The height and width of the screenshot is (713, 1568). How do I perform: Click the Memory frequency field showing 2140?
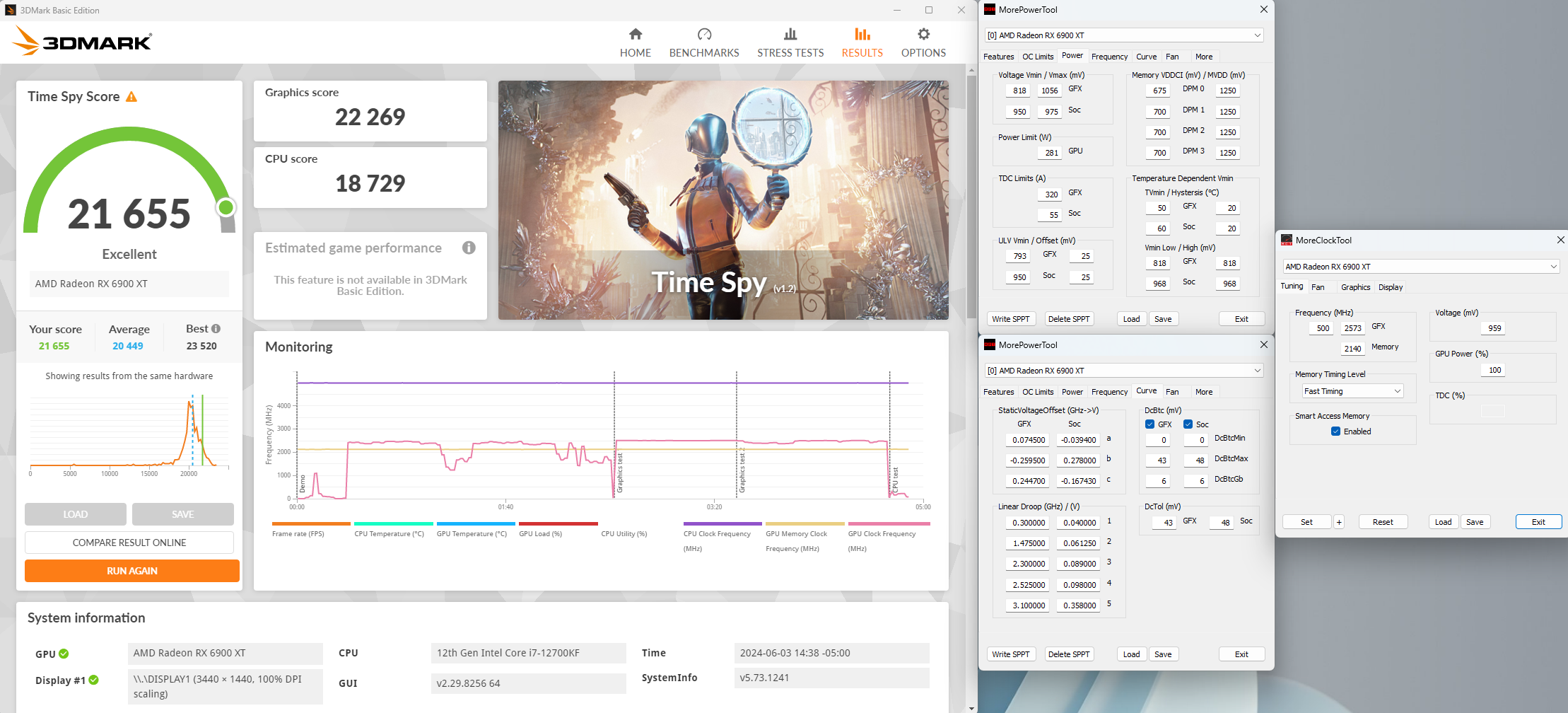(x=1352, y=349)
